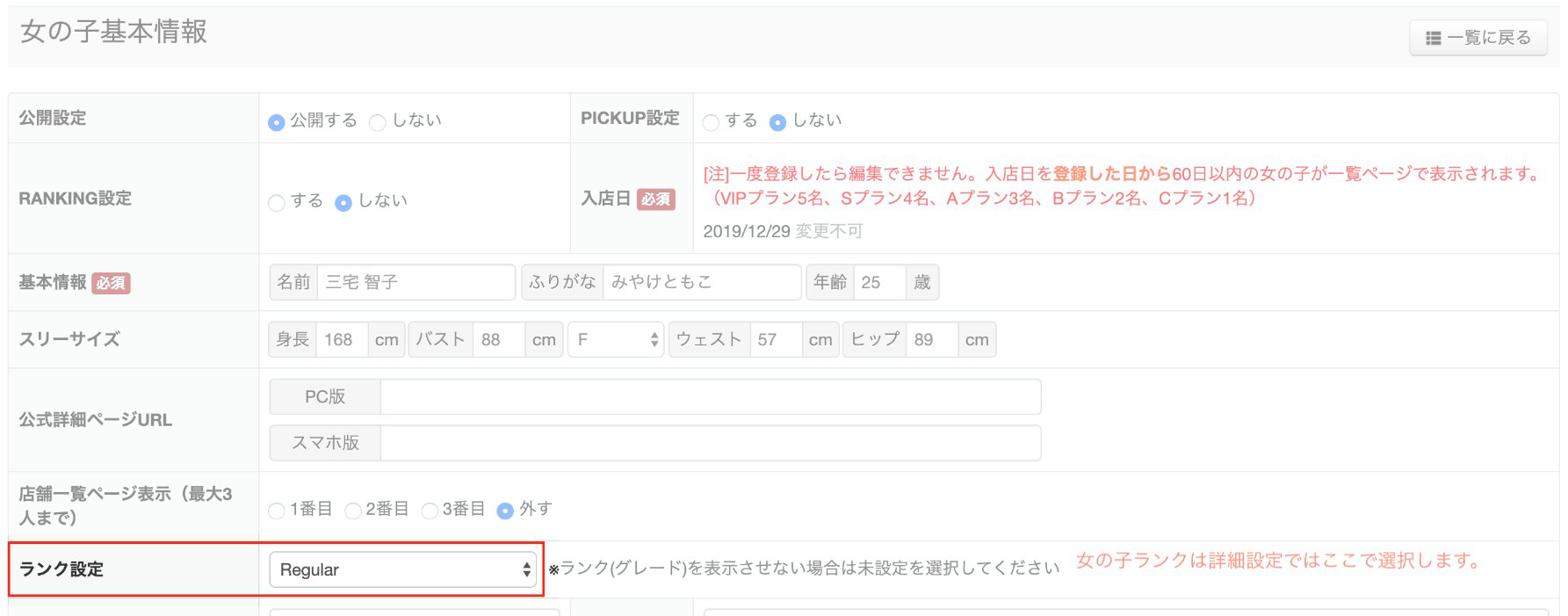1568x616 pixels.
Task: Select 公開する radio option
Action: pos(277,122)
